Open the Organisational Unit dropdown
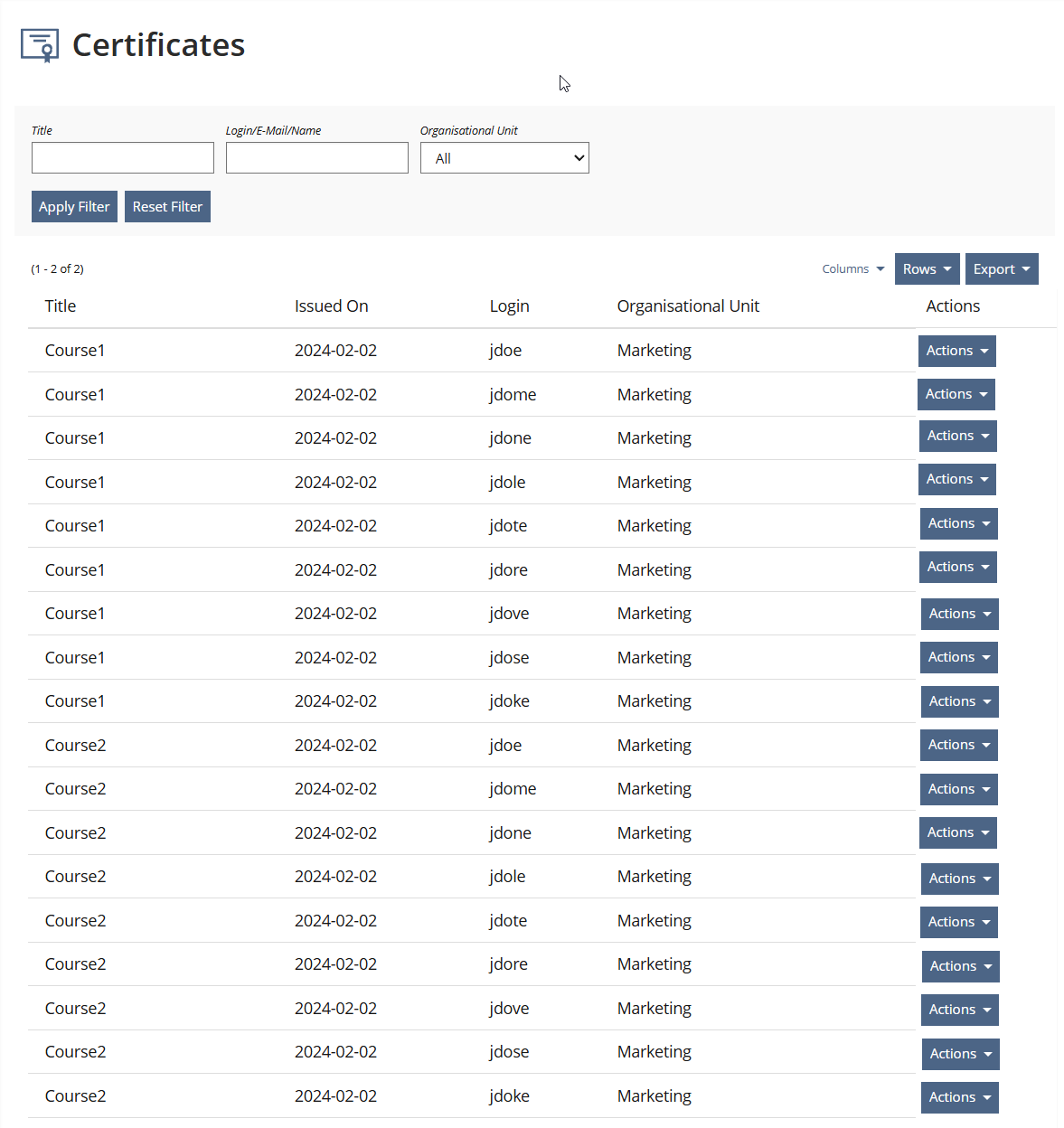The width and height of the screenshot is (1064, 1128). point(504,158)
